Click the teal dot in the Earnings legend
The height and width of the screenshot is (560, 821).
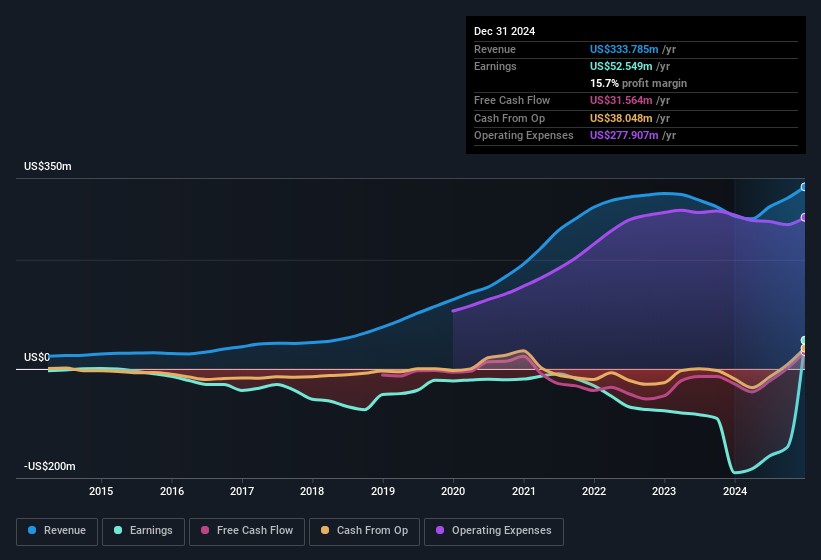pos(119,531)
